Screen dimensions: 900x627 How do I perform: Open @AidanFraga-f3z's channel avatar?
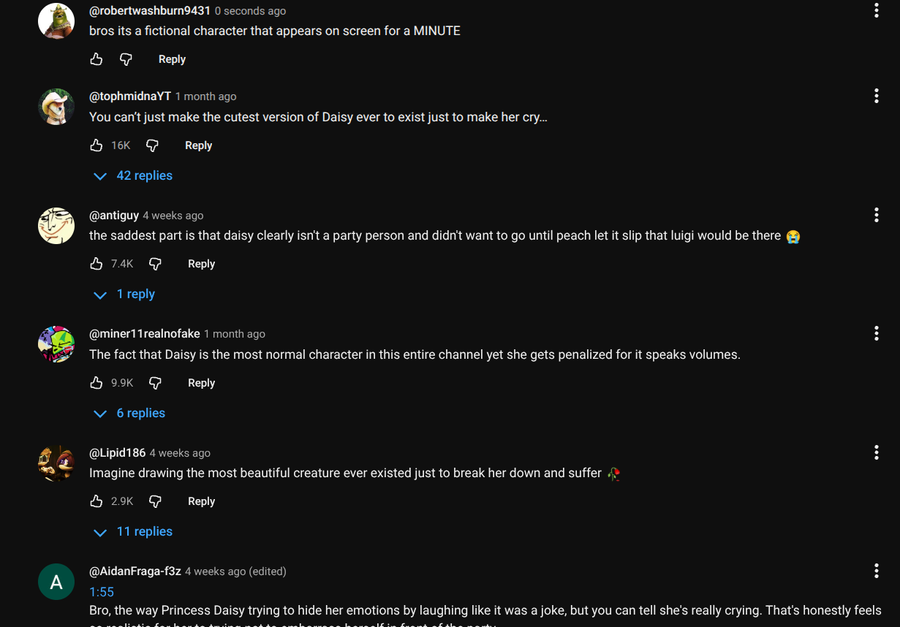coord(56,582)
